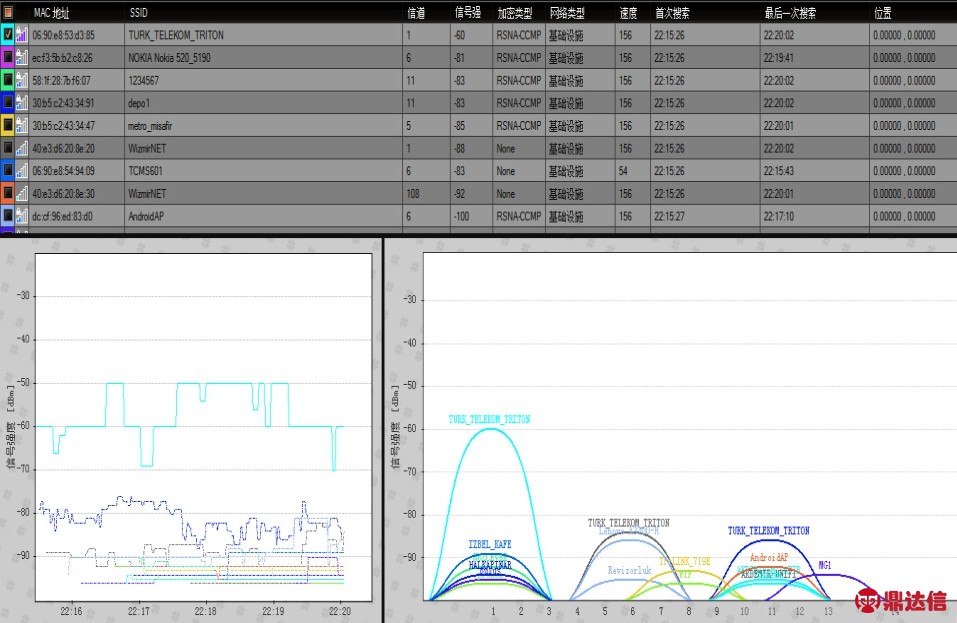
Task: Select the MAC address 06:90:e8:53:d3:85
Action: (63, 35)
